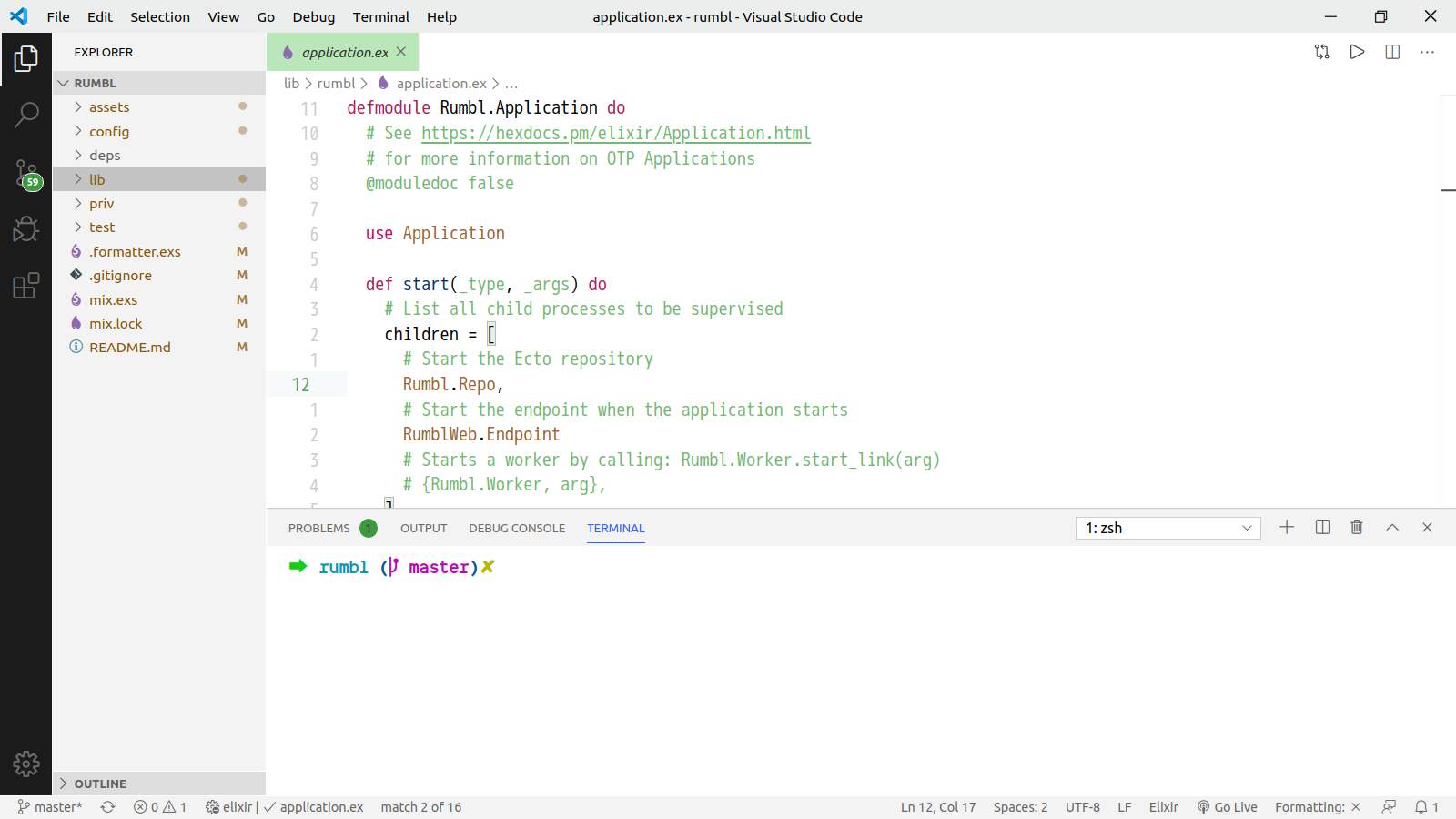Open the File menu
The width and height of the screenshot is (1456, 819).
click(58, 16)
